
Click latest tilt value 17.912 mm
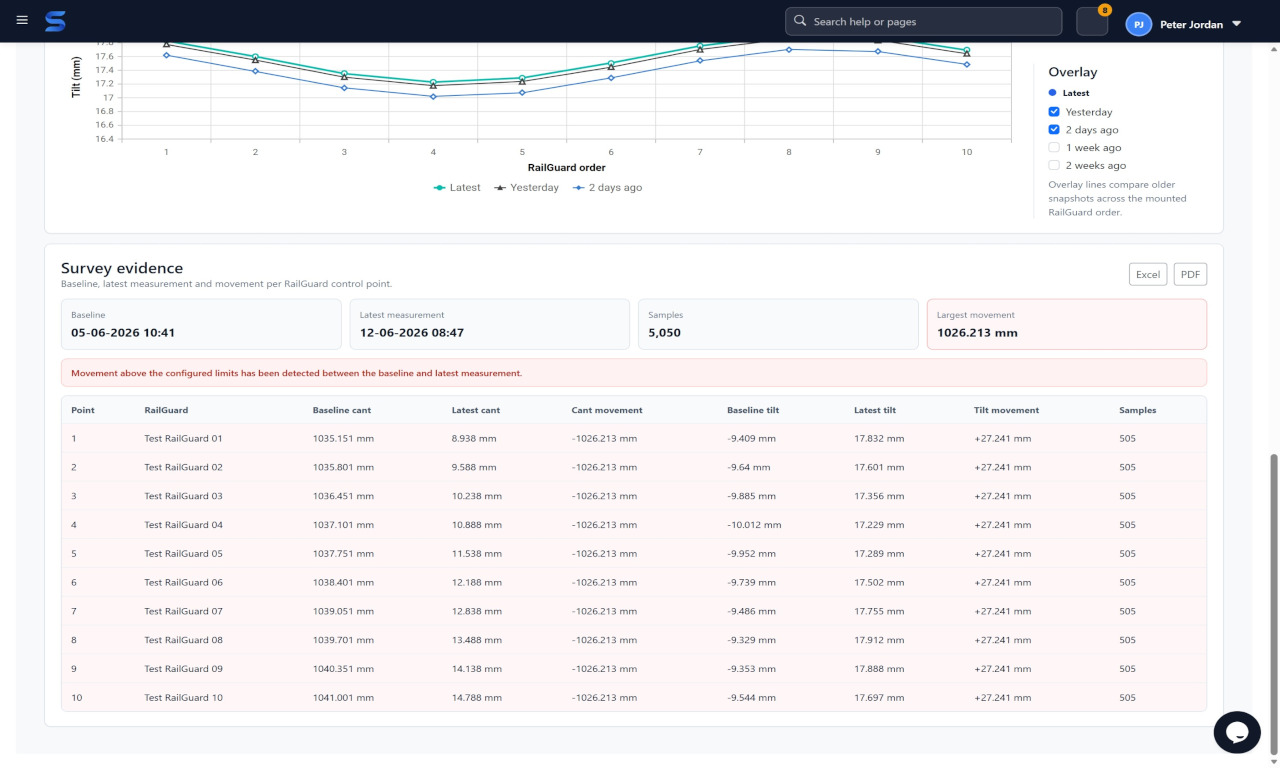(x=879, y=640)
